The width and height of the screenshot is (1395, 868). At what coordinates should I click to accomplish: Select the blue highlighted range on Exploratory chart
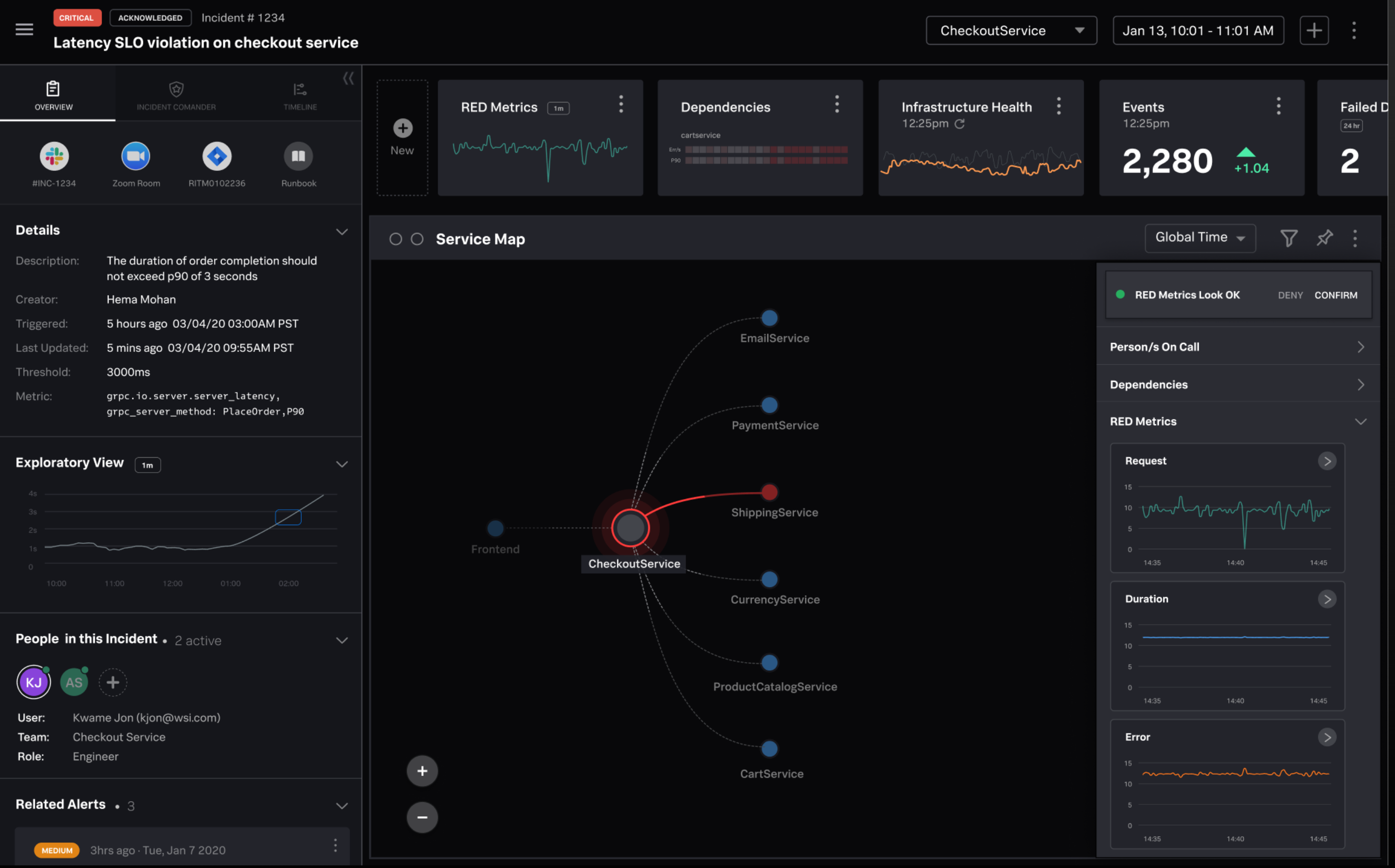(x=288, y=517)
